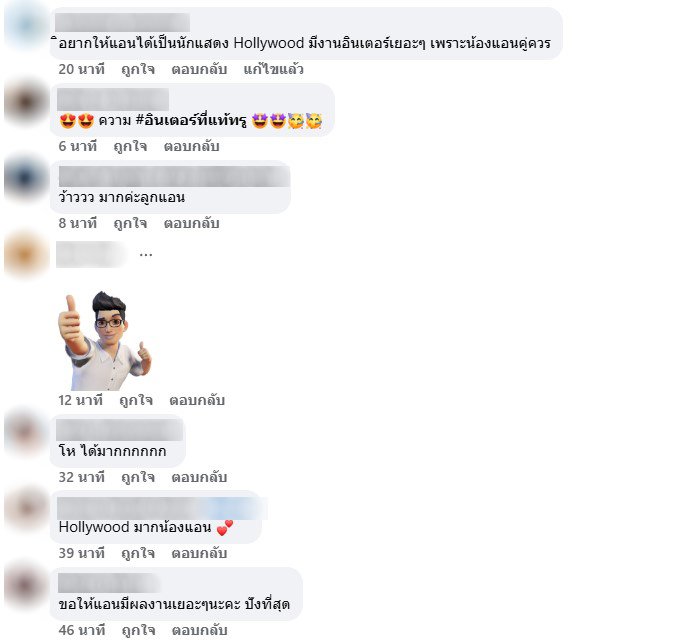Click the blurred name on 32-minute comment
The width and height of the screenshot is (674, 643).
click(119, 430)
